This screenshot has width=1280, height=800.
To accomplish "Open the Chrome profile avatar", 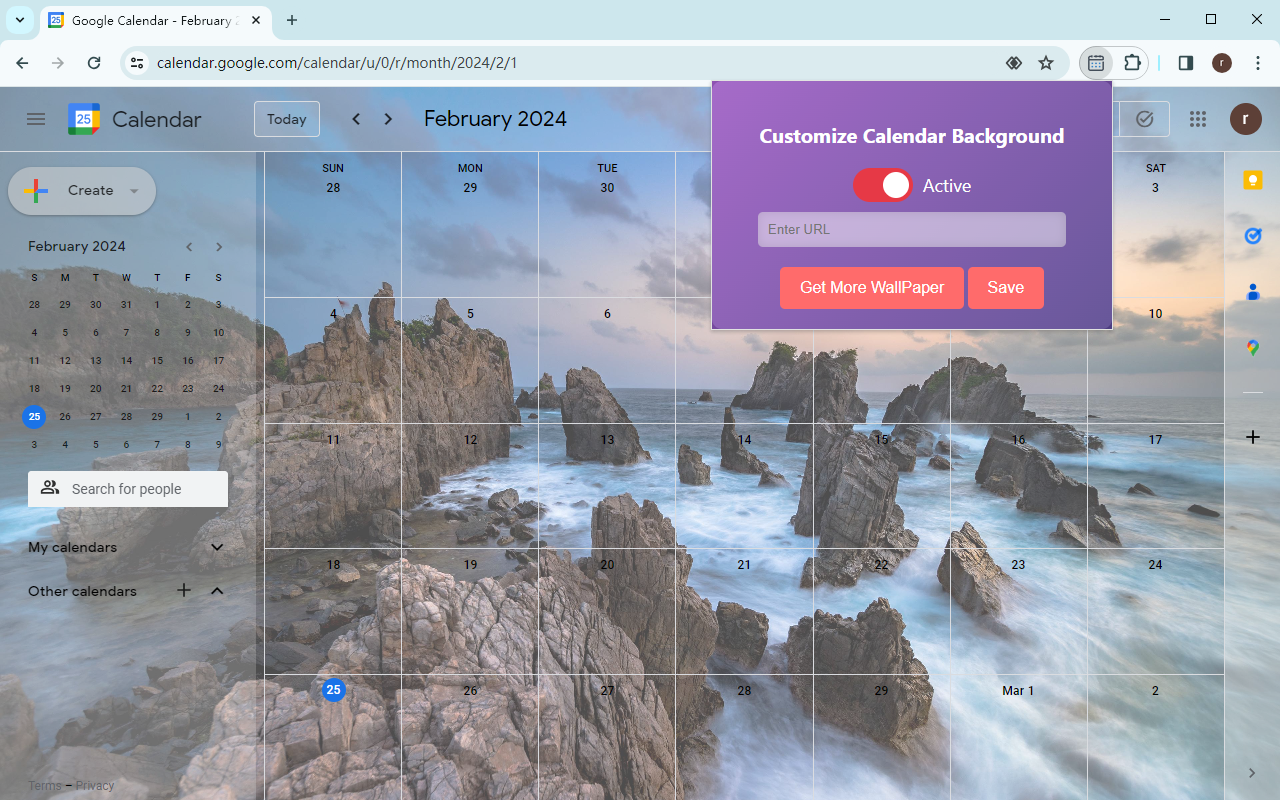I will coord(1222,63).
